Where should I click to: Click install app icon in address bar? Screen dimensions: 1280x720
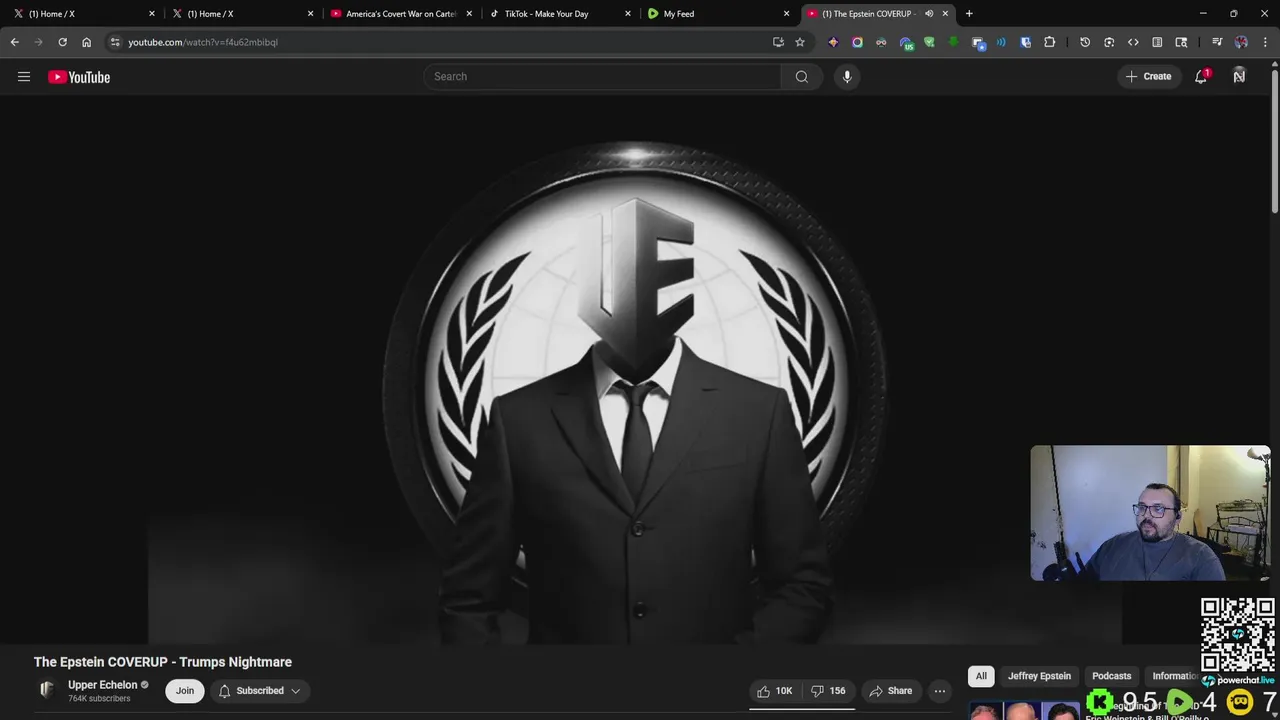click(x=778, y=42)
